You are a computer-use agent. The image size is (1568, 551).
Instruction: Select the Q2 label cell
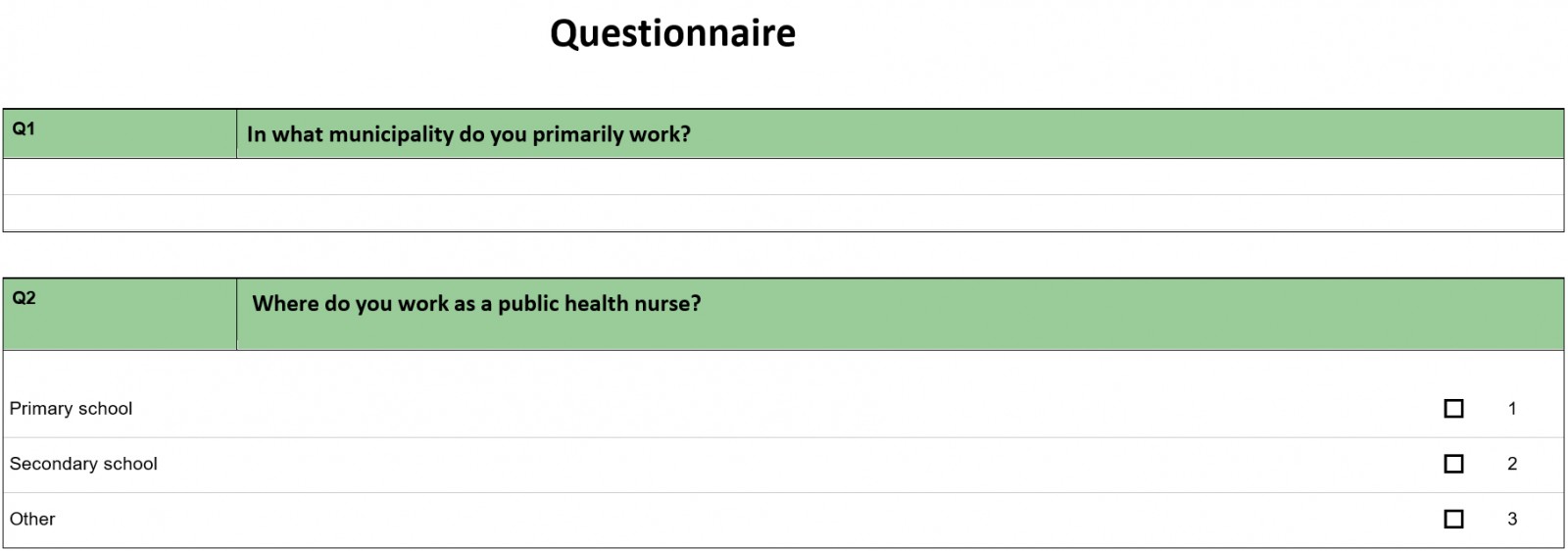[x=119, y=313]
